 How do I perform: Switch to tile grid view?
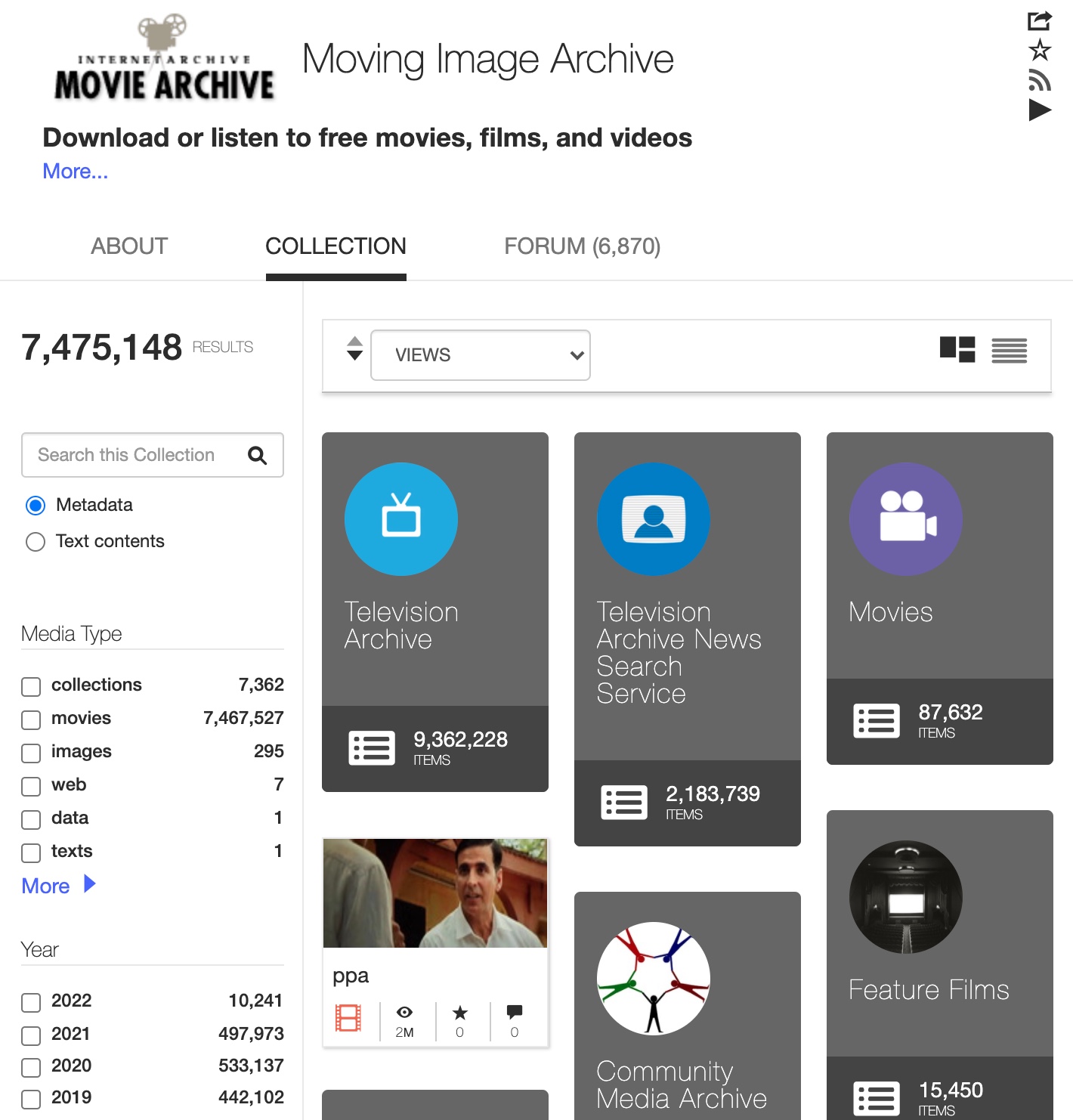pyautogui.click(x=957, y=350)
